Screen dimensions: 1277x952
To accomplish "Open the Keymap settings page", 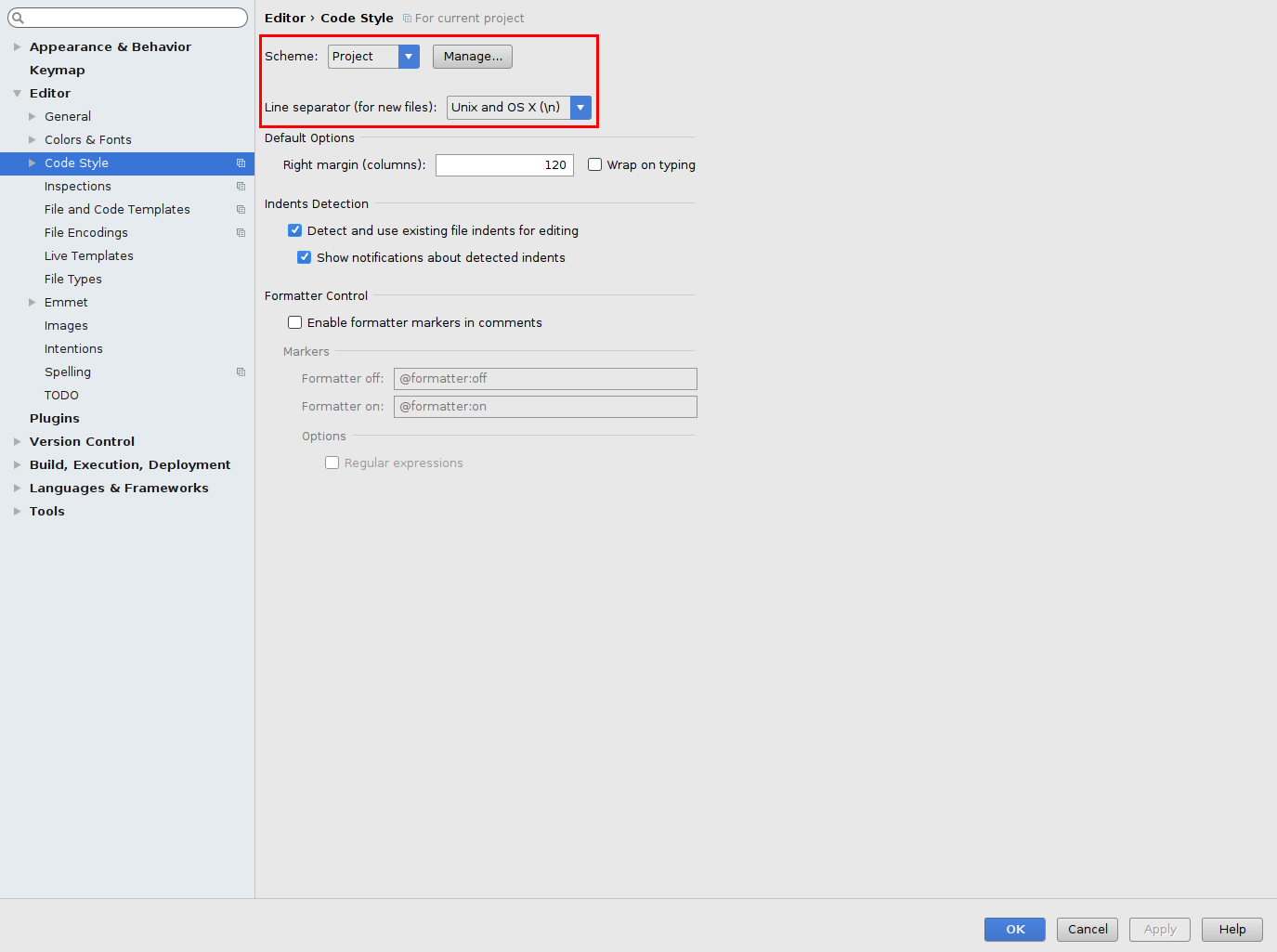I will click(x=57, y=71).
